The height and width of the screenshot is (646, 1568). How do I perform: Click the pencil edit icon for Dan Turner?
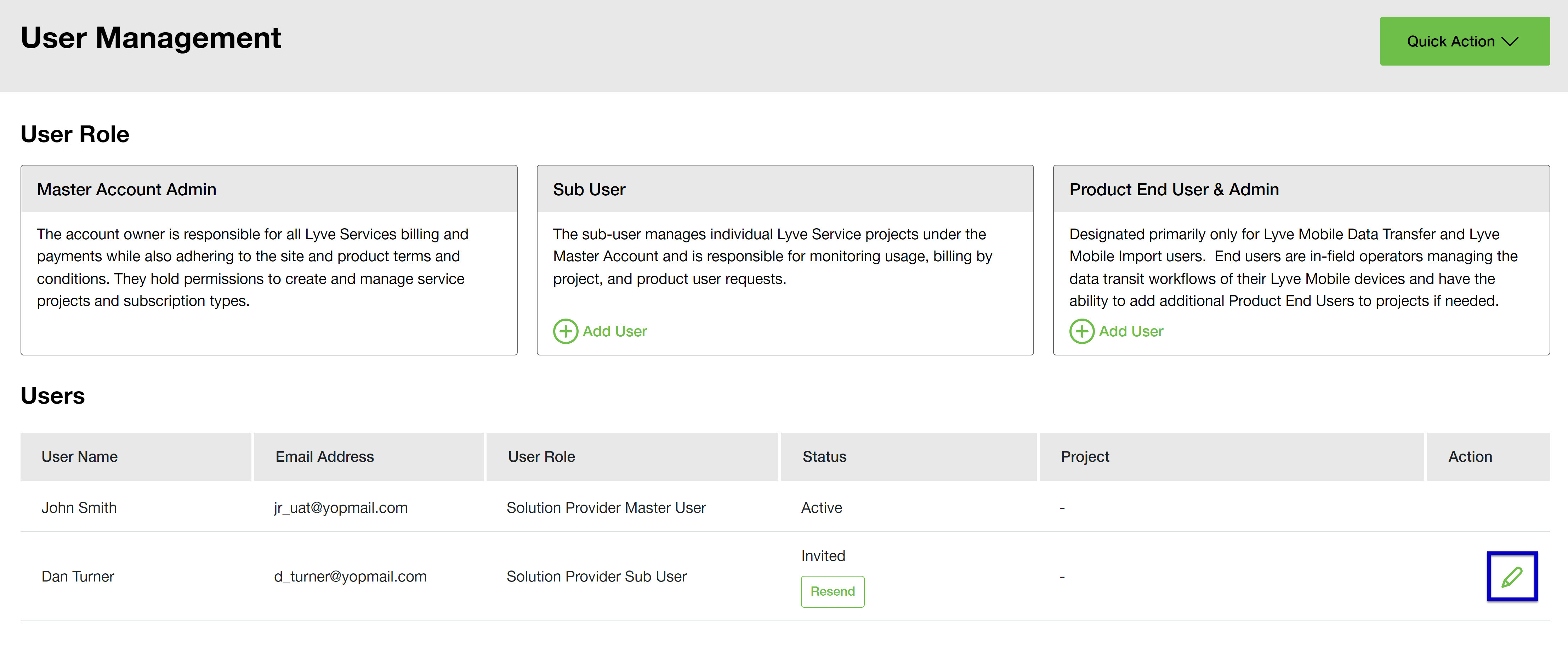[1511, 576]
